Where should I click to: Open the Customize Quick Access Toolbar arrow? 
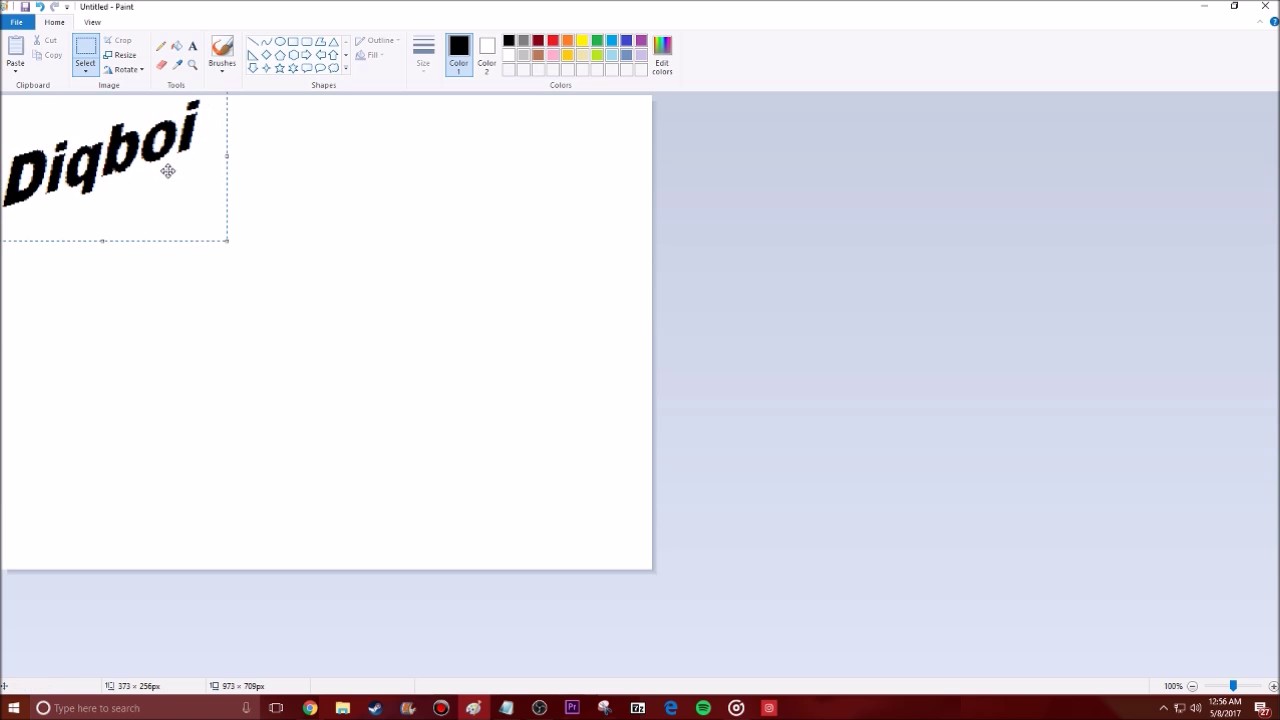click(67, 7)
